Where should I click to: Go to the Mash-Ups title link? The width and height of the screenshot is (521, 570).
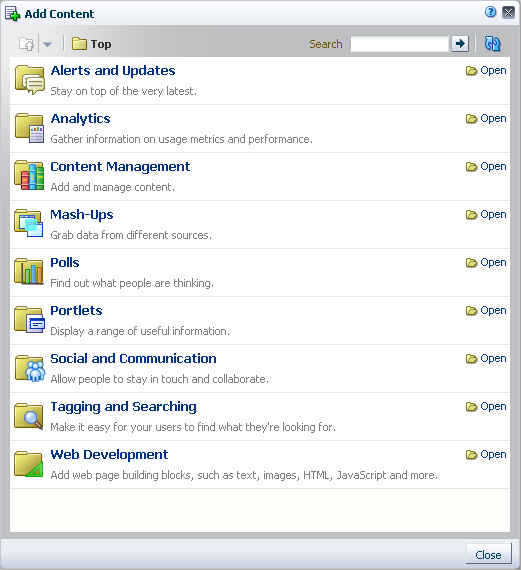point(82,214)
